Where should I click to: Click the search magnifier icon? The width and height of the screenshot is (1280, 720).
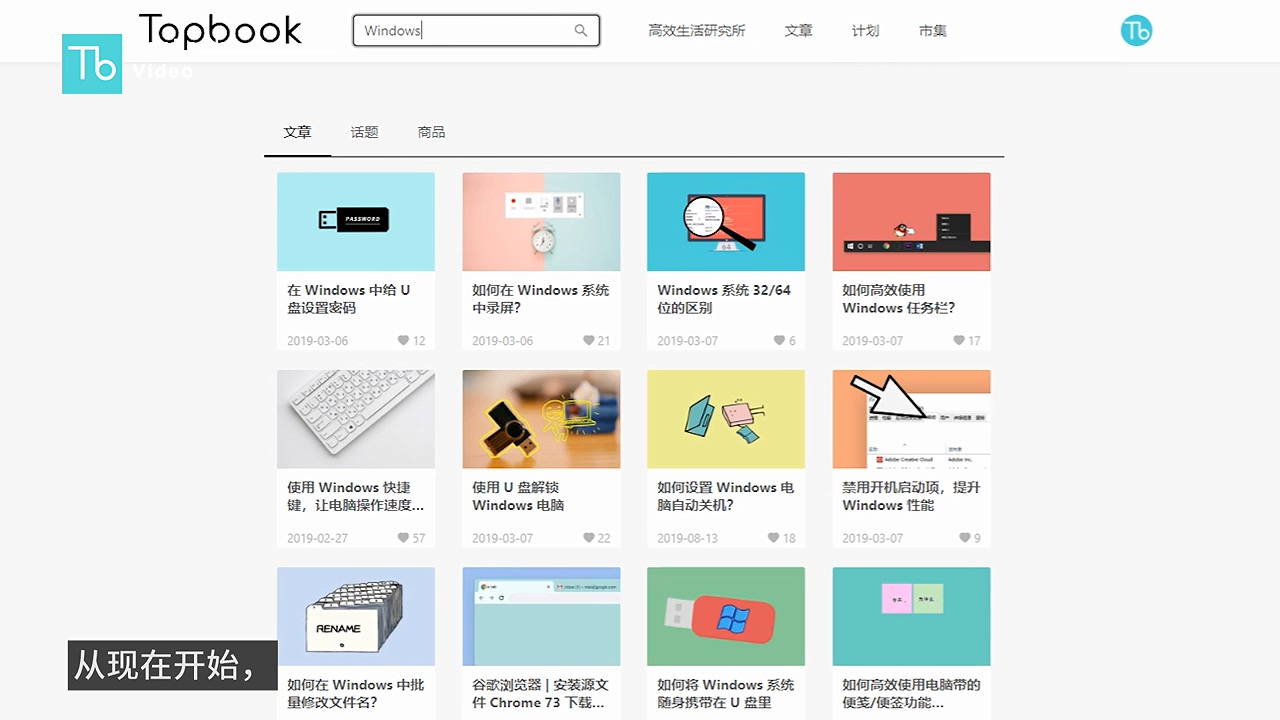pyautogui.click(x=581, y=31)
